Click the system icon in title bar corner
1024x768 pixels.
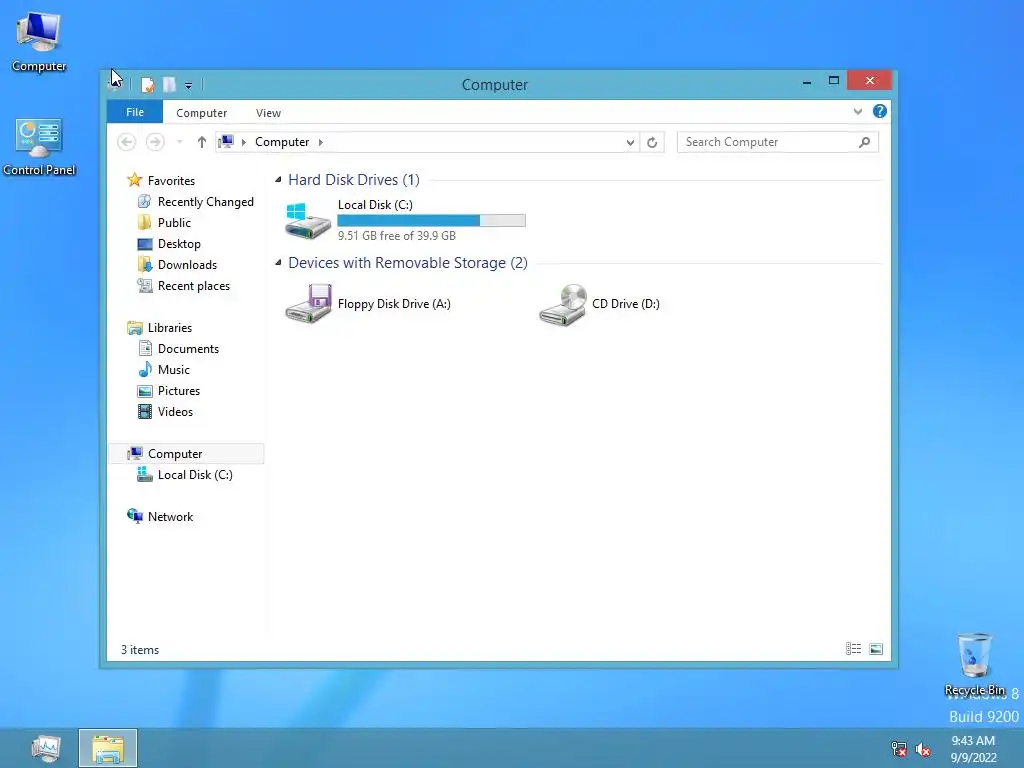point(116,84)
